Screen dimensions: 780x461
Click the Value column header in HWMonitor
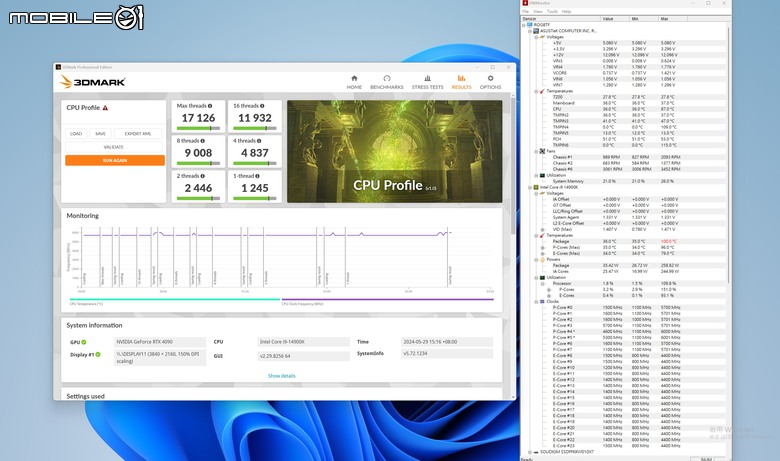[615, 18]
